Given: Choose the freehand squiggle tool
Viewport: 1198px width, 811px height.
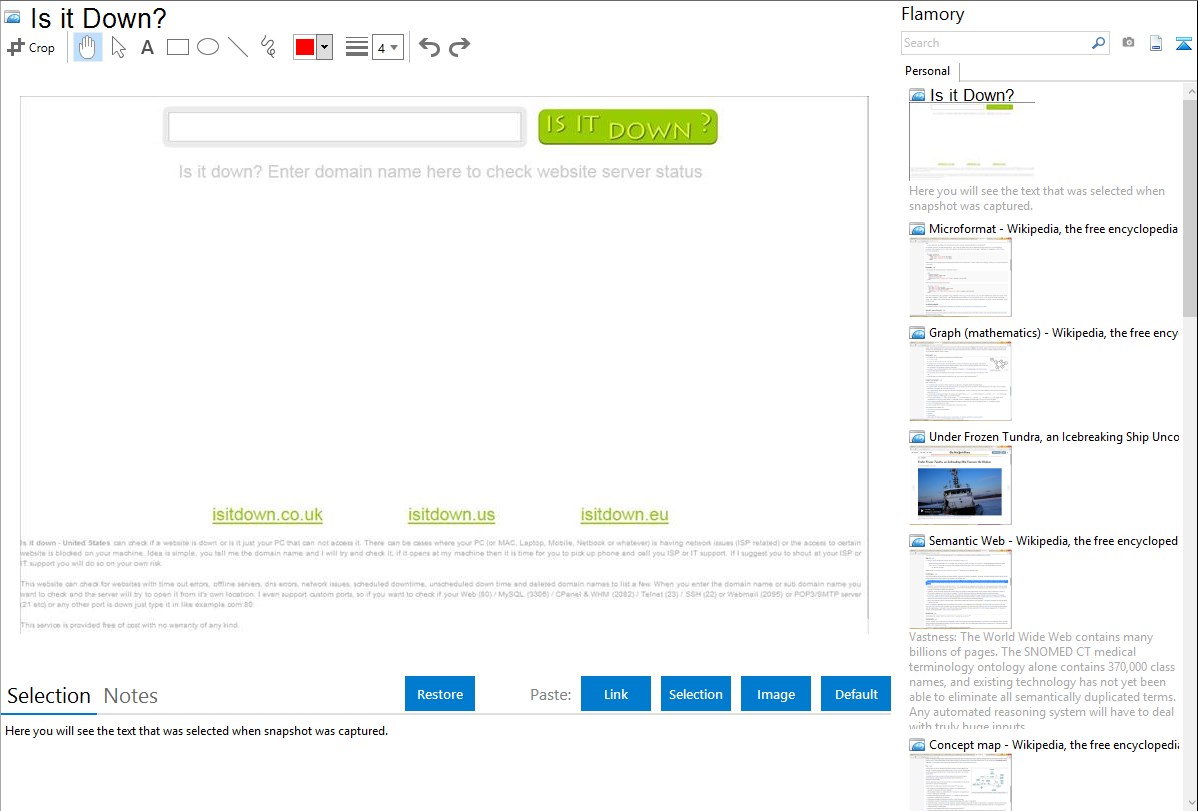Looking at the screenshot, I should click(x=267, y=47).
